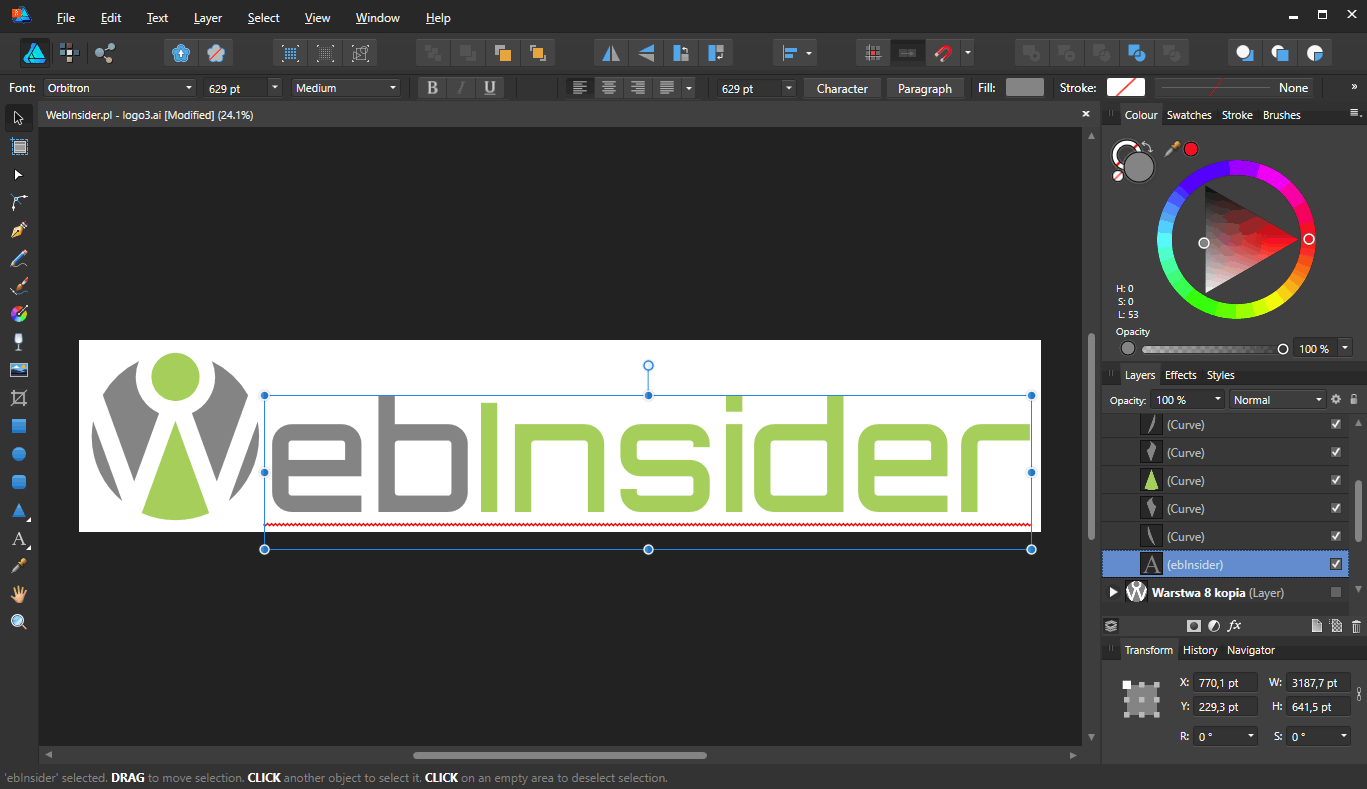Toggle underline formatting for the text
Image resolution: width=1367 pixels, height=789 pixels.
click(x=489, y=88)
